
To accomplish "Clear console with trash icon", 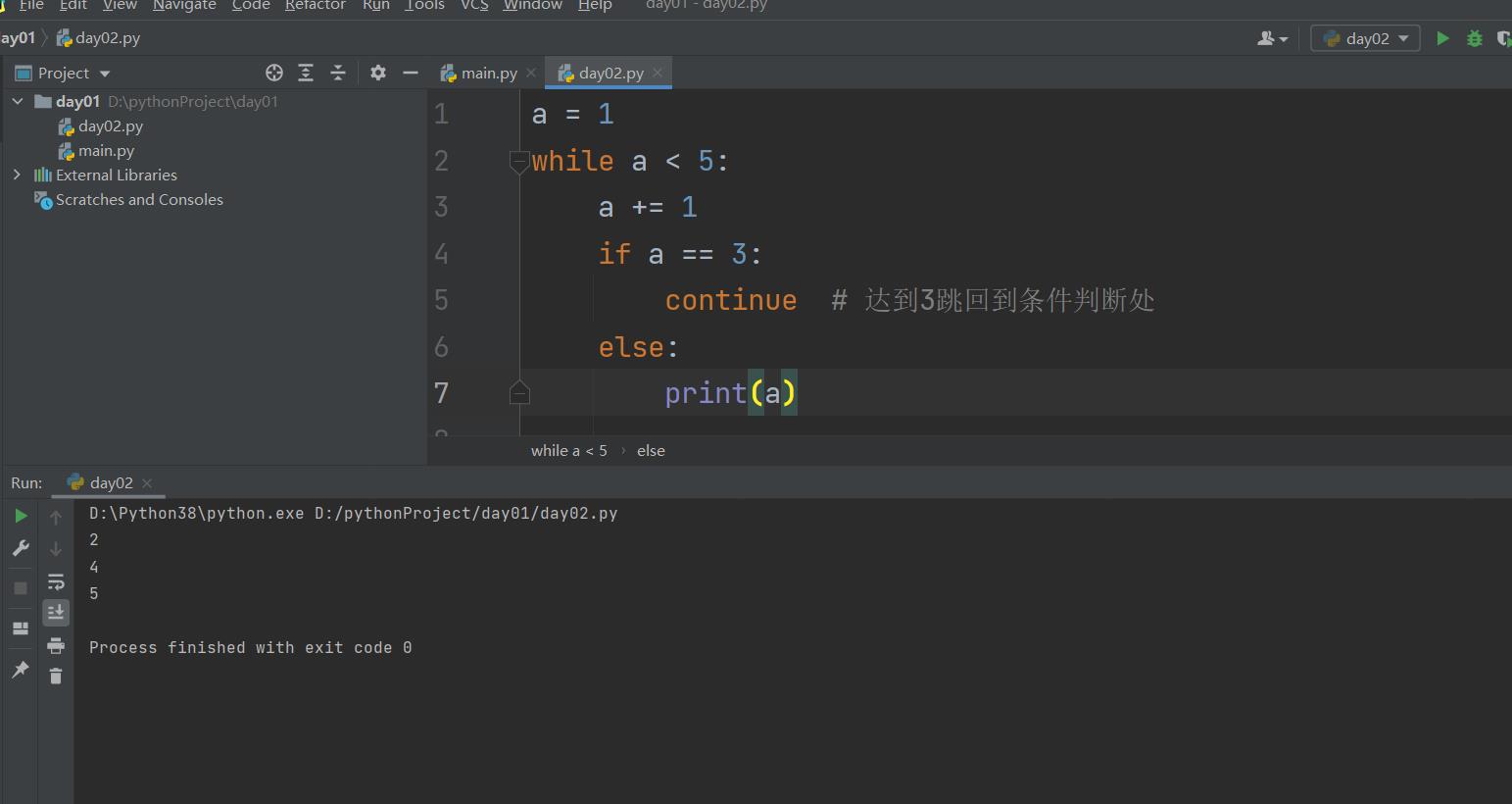I will pos(56,676).
